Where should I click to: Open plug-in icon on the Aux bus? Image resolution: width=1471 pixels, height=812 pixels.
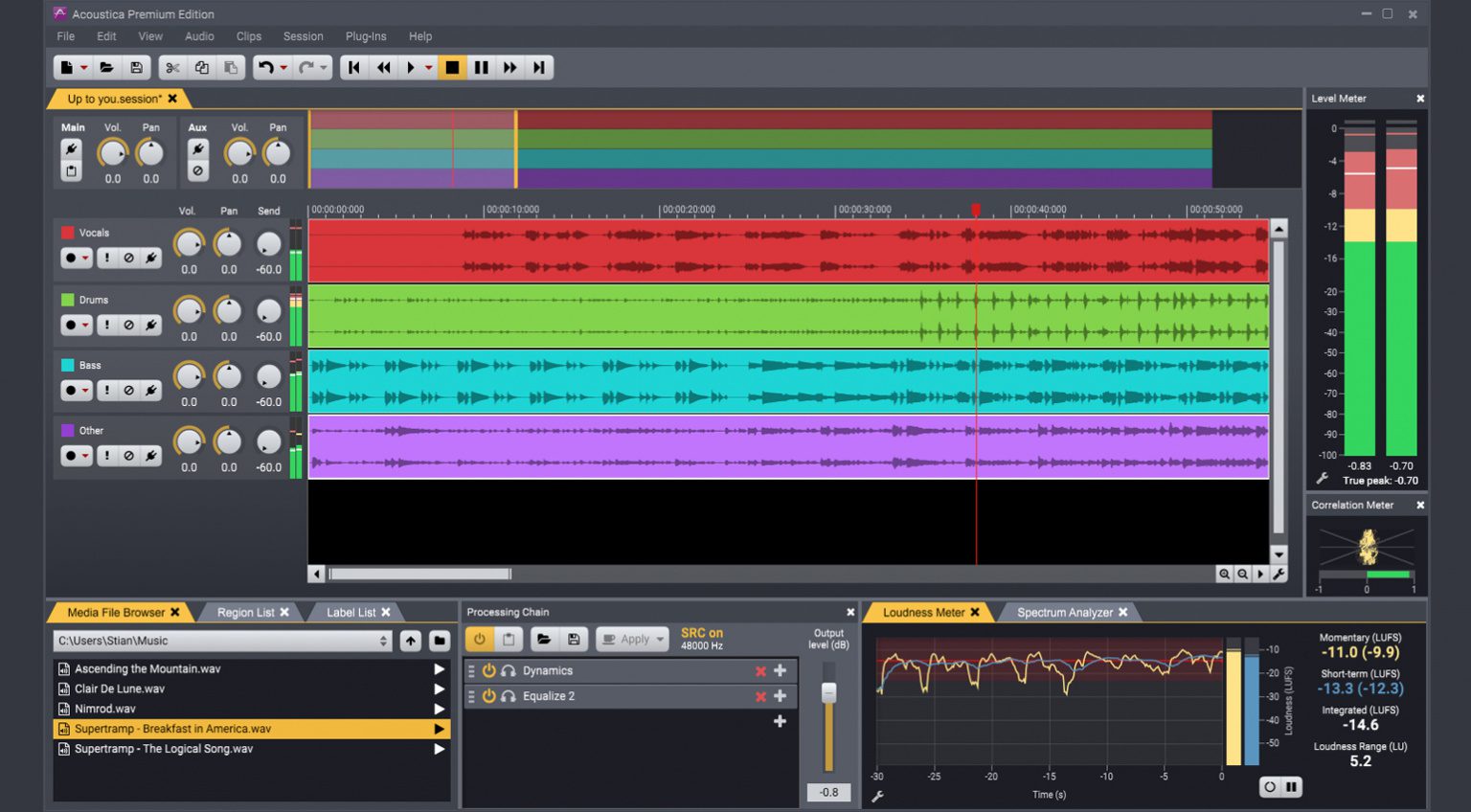point(197,149)
